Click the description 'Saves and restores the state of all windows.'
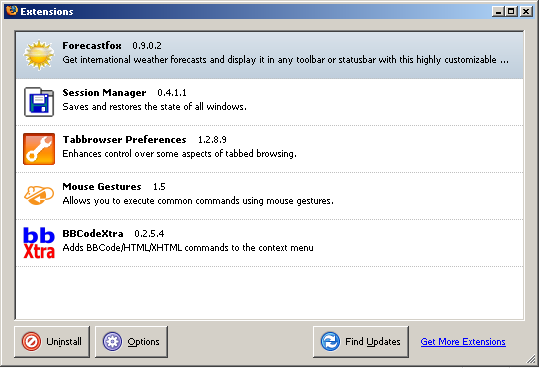This screenshot has height=368, width=539. [154, 107]
